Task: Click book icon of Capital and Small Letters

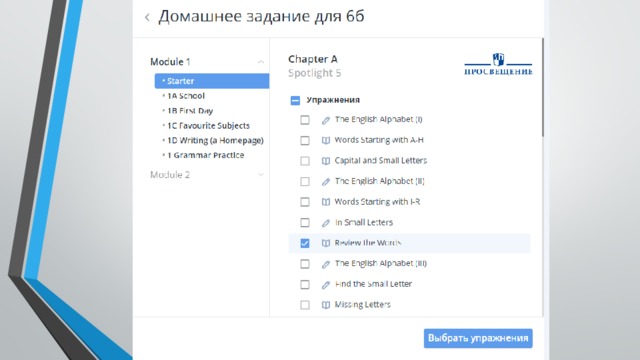Action: pos(325,161)
